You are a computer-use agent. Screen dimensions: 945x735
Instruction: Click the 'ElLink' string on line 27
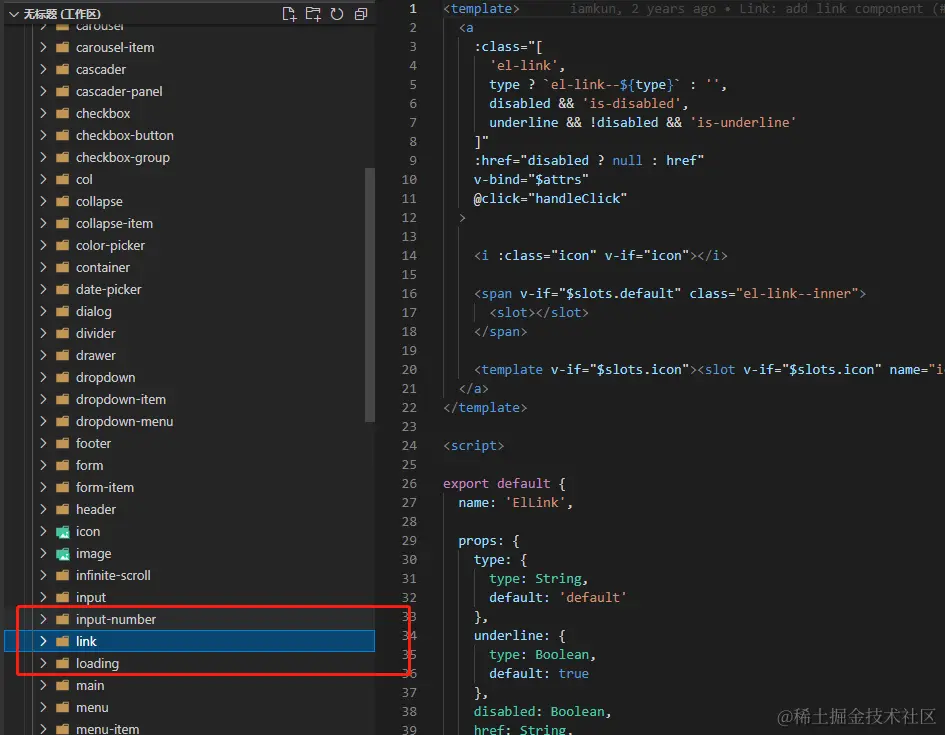[x=535, y=502]
